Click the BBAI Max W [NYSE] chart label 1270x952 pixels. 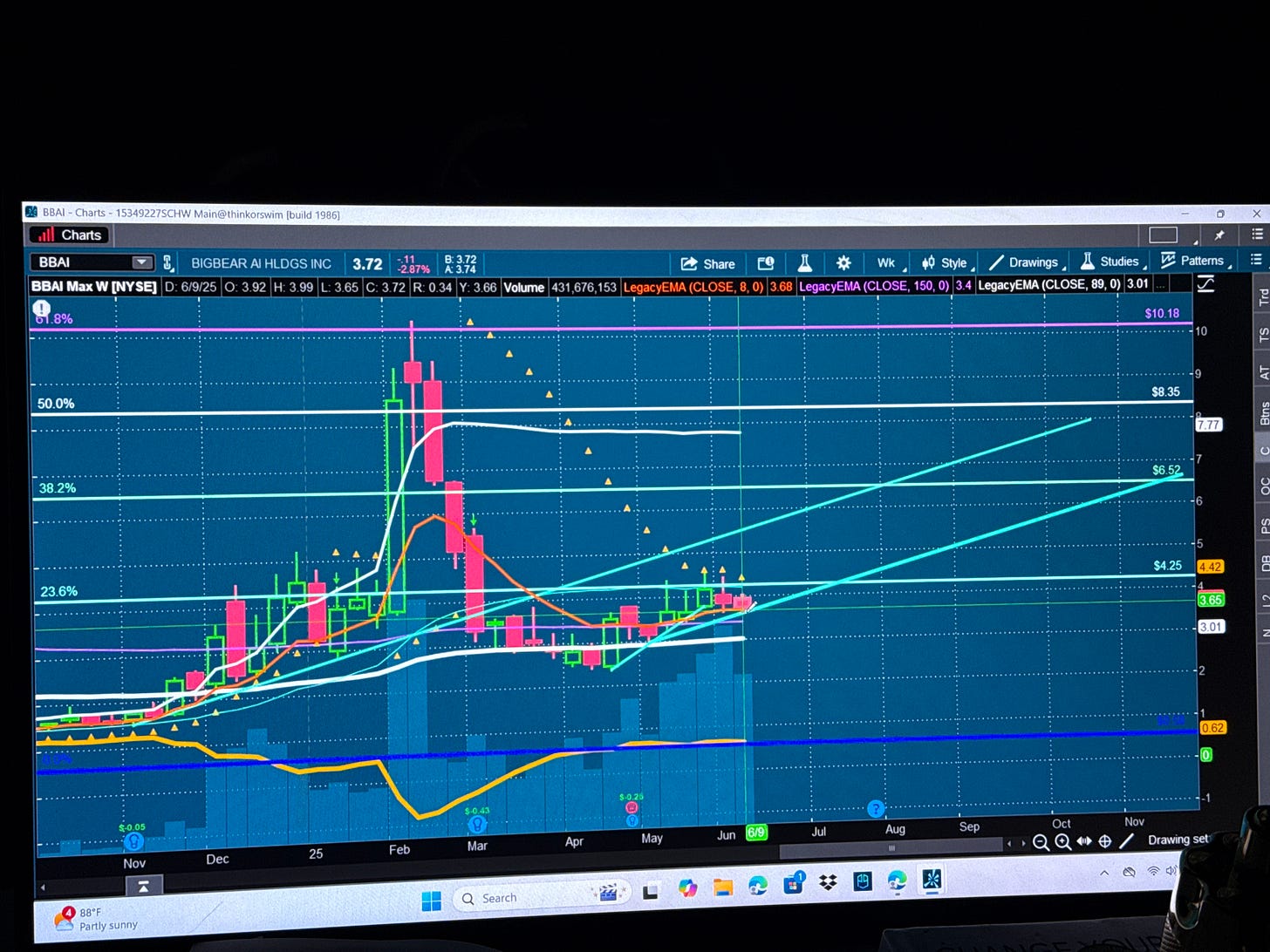pos(94,287)
